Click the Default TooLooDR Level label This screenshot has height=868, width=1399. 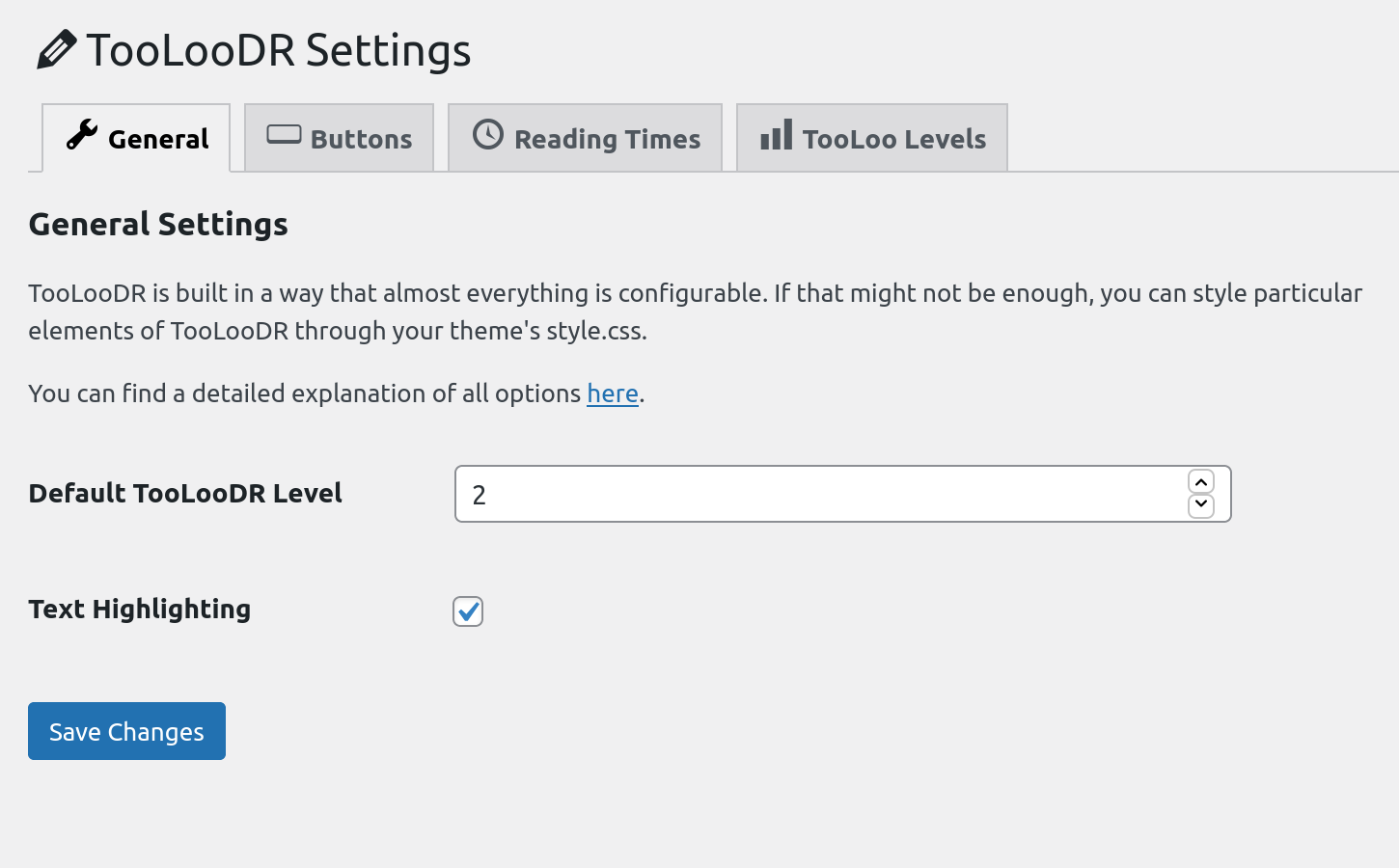pos(185,494)
